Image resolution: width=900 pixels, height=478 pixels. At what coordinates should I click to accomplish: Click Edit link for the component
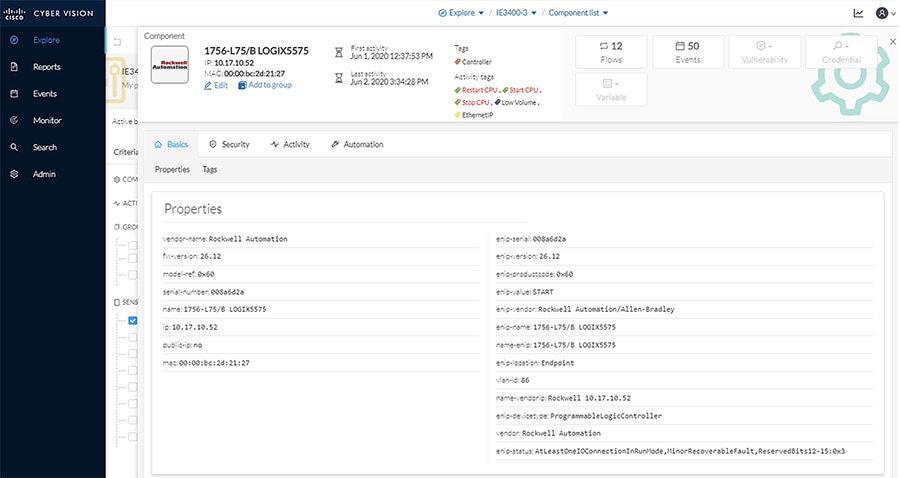click(x=216, y=86)
